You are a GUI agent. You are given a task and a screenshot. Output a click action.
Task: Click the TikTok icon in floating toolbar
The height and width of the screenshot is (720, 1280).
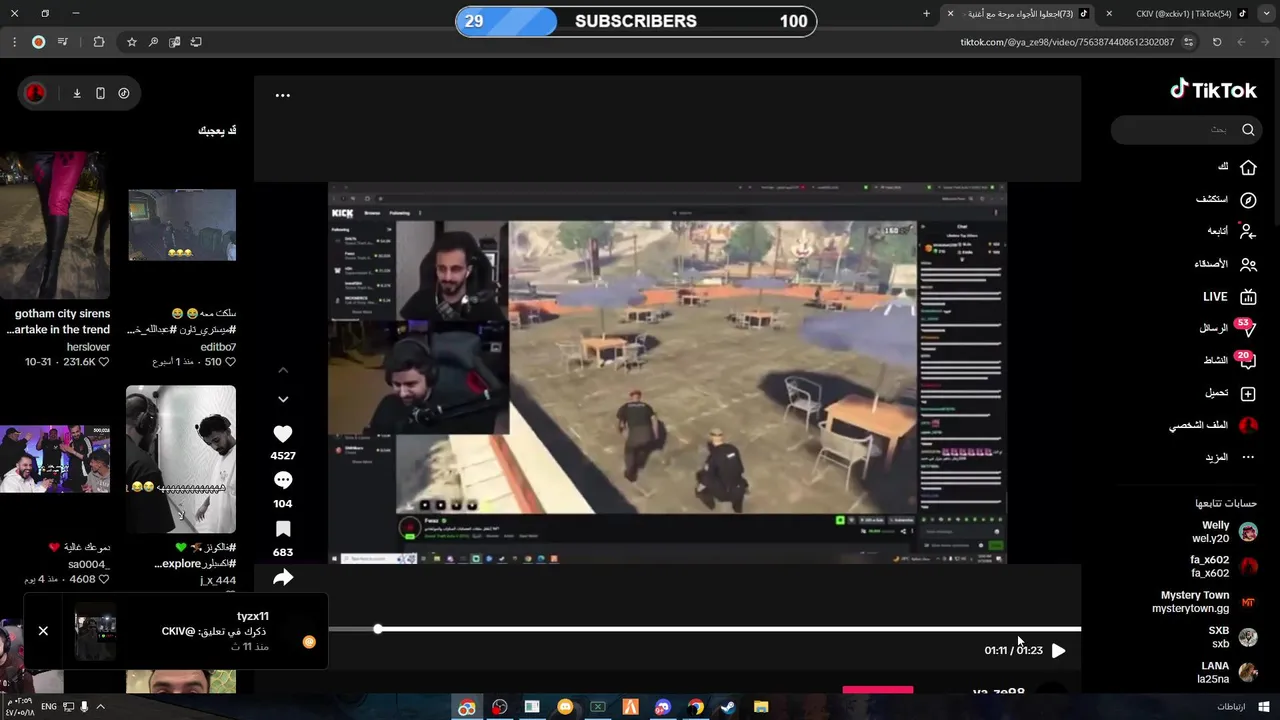pos(124,93)
